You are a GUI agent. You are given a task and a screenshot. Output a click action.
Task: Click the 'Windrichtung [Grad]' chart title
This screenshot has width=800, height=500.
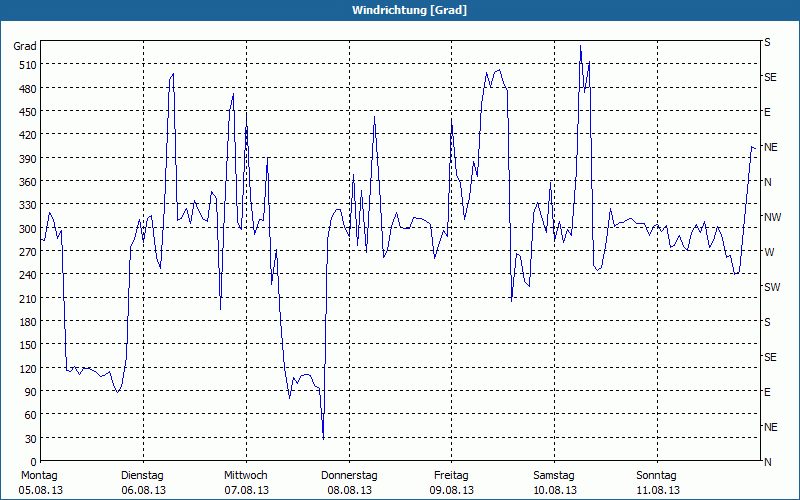click(x=409, y=10)
